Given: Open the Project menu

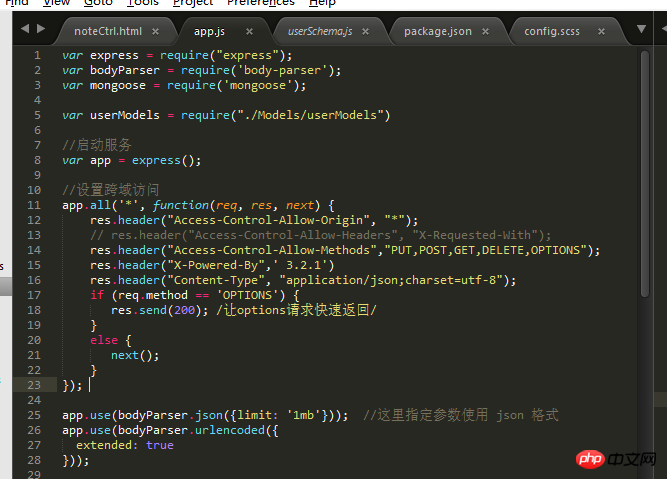Looking at the screenshot, I should pyautogui.click(x=193, y=3).
